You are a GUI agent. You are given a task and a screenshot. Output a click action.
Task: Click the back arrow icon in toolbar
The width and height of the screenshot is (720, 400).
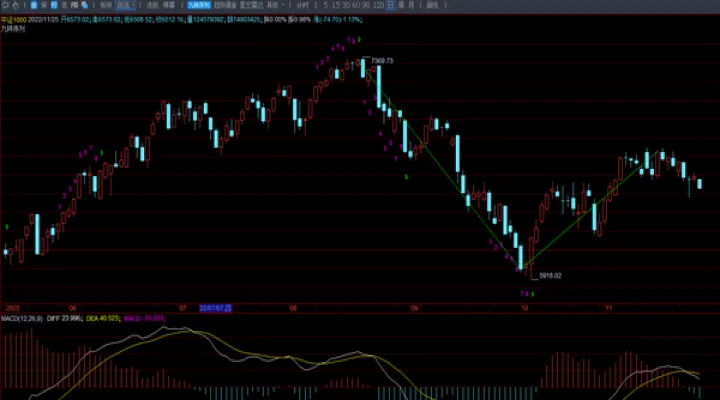click(6, 5)
